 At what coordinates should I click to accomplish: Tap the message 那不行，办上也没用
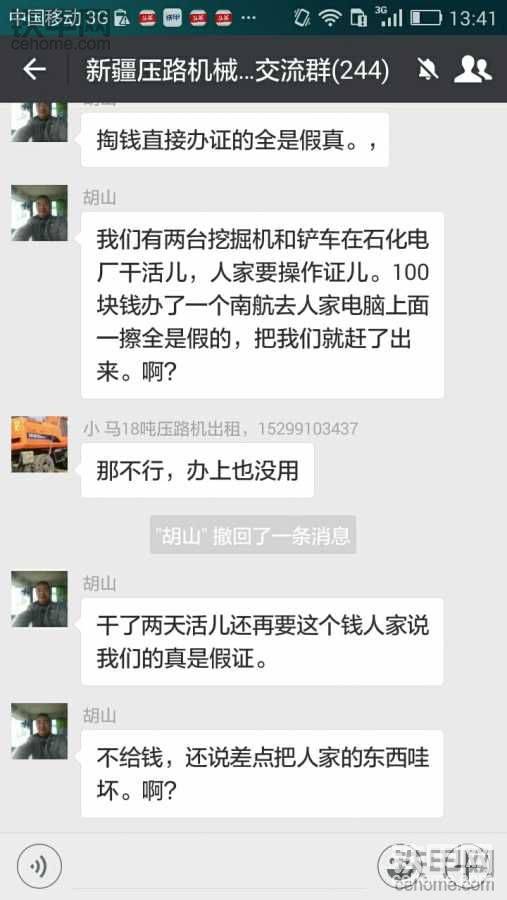pyautogui.click(x=198, y=471)
